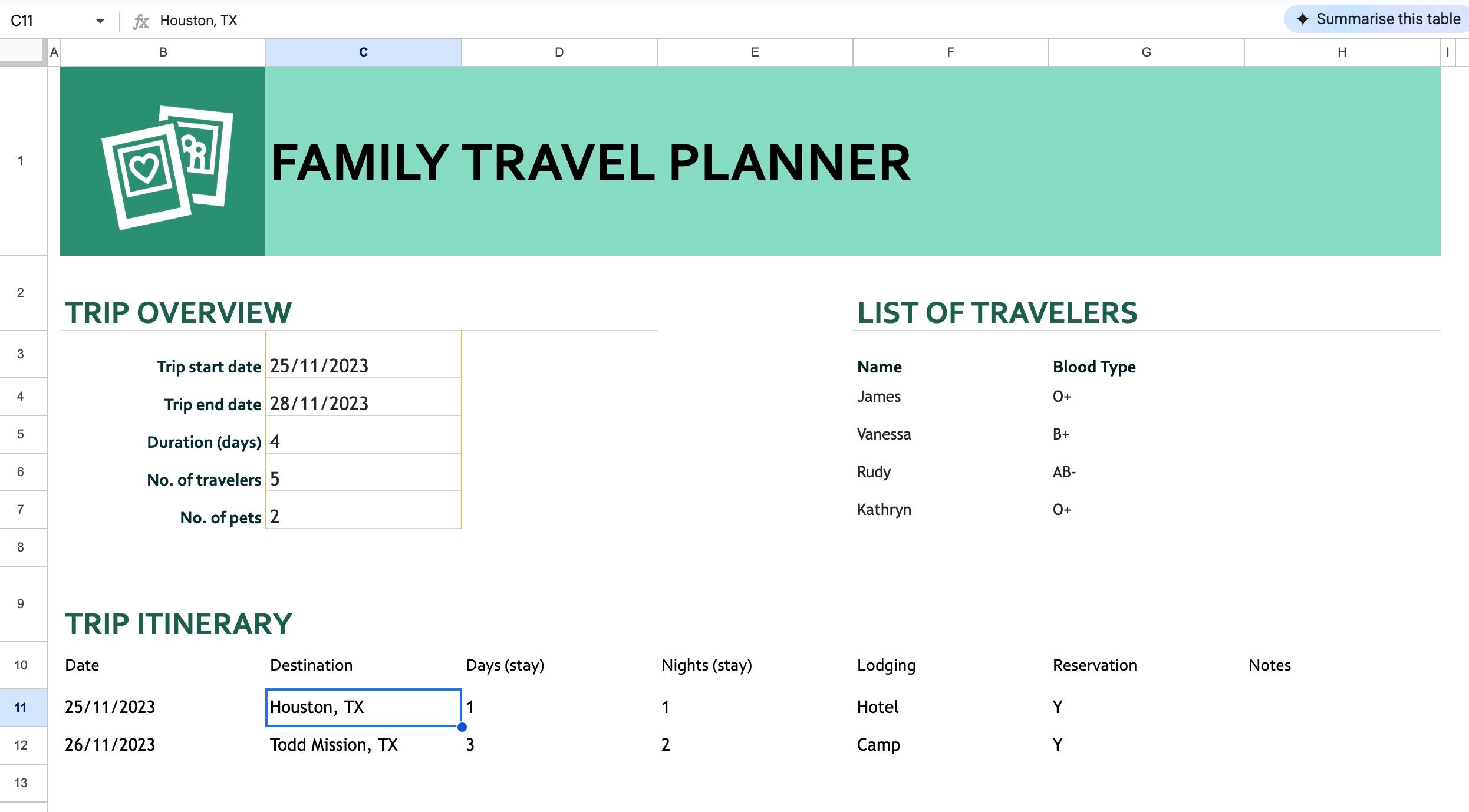Click traveler name Vanessa
Viewport: 1469px width, 812px height.
pyautogui.click(x=884, y=434)
